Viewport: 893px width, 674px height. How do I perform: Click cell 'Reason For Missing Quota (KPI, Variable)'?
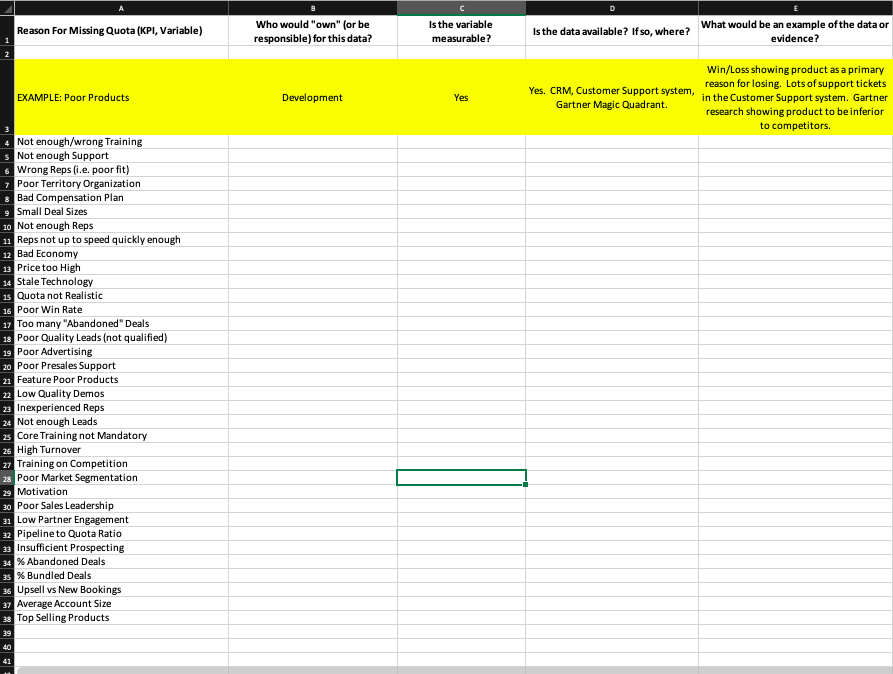point(121,31)
